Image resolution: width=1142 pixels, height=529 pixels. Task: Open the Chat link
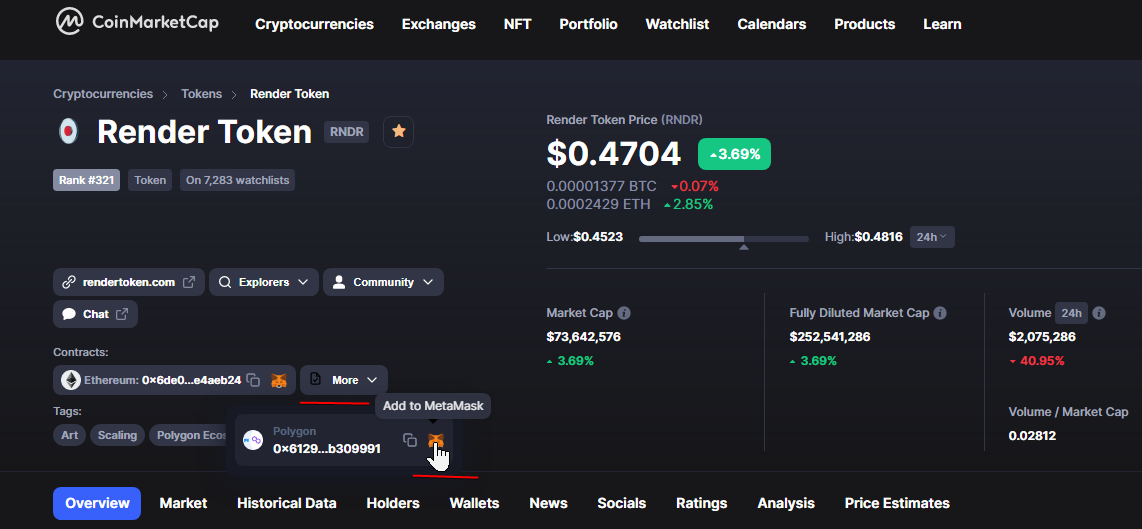[x=95, y=314]
